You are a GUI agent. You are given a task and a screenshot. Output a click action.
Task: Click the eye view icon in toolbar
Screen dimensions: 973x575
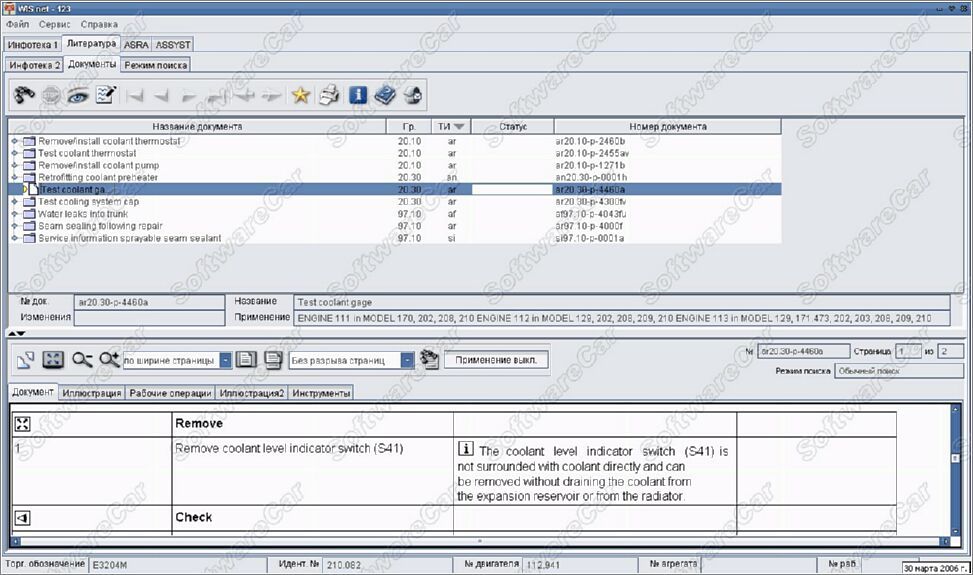[x=78, y=95]
